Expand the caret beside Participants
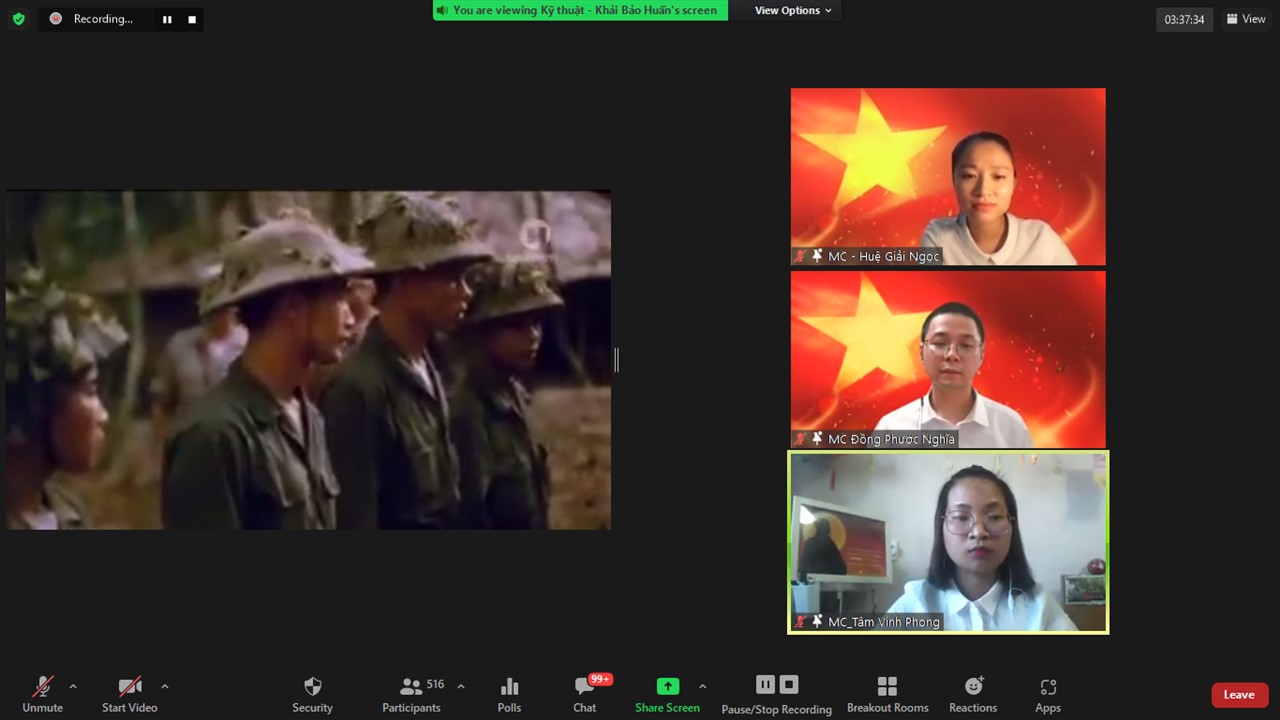1280x720 pixels. (461, 686)
